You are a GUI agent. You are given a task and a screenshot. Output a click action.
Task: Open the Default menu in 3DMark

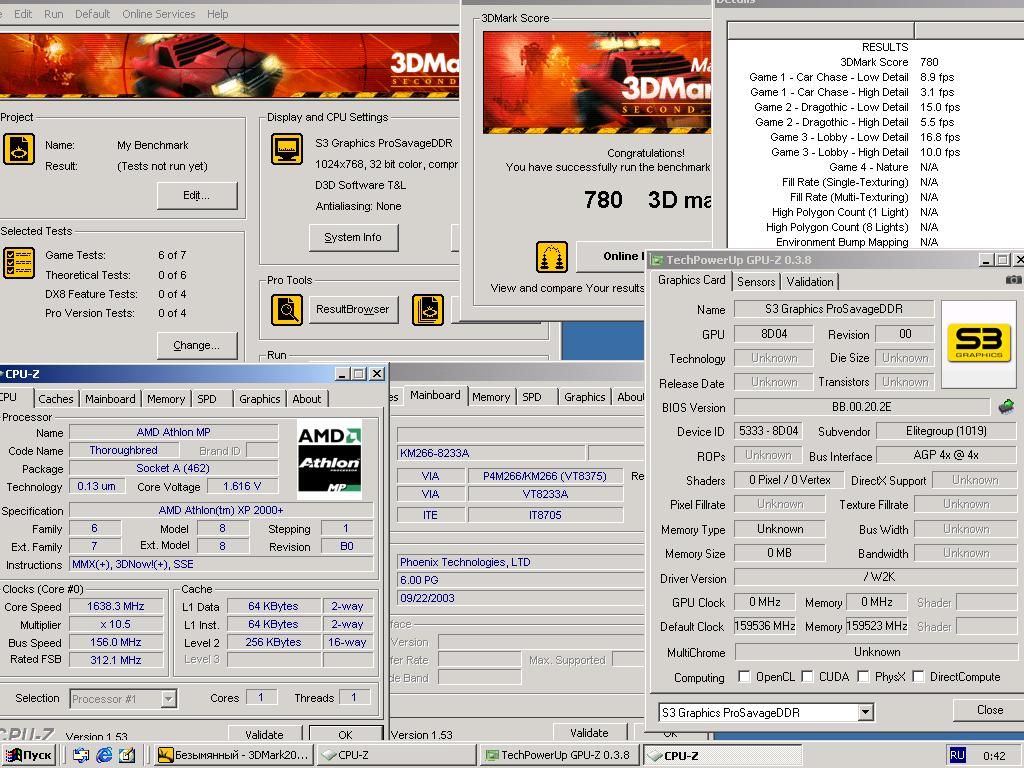(92, 14)
